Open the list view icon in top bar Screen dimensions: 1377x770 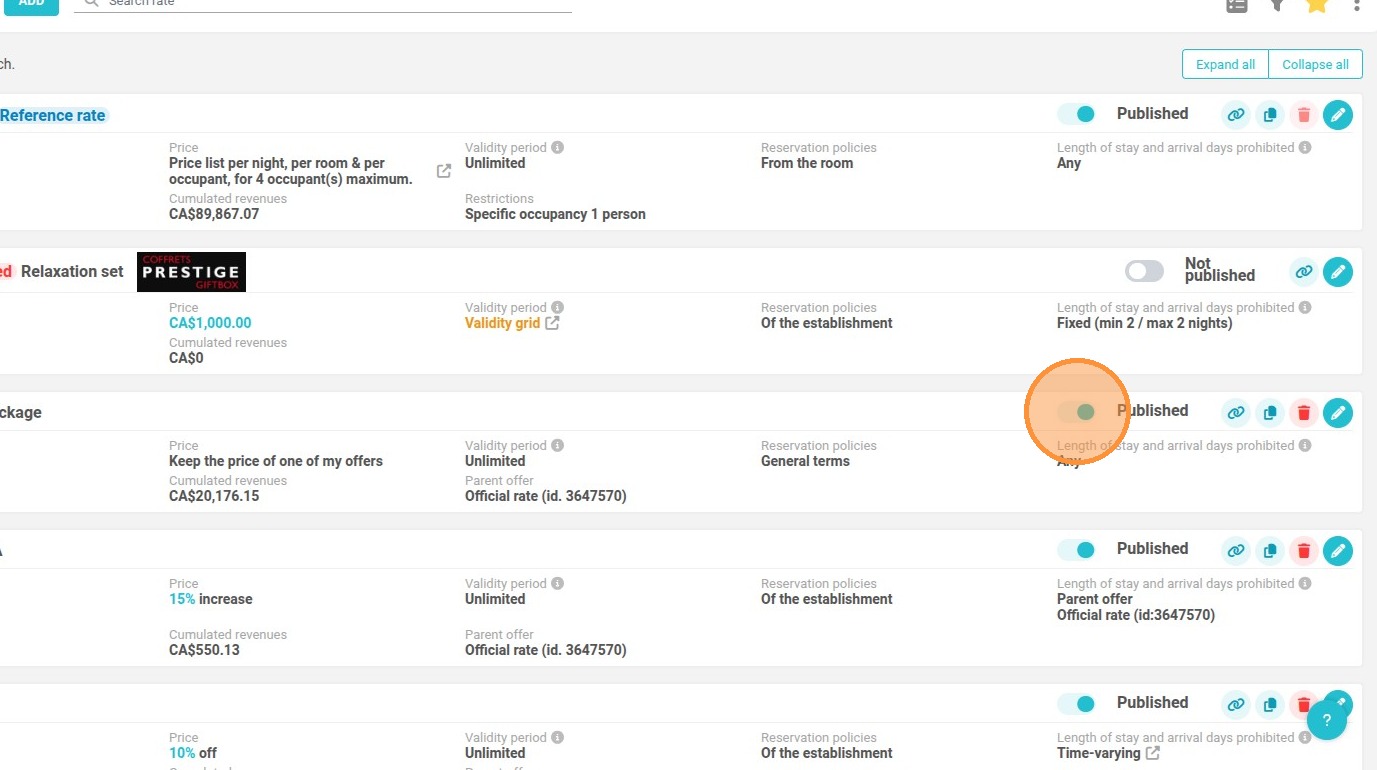[1237, 4]
